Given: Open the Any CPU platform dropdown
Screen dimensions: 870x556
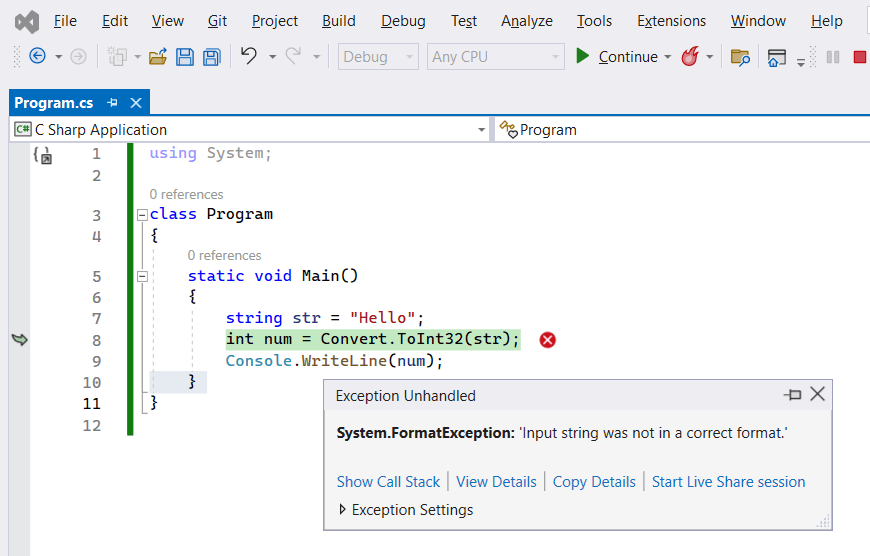Looking at the screenshot, I should click(x=495, y=57).
